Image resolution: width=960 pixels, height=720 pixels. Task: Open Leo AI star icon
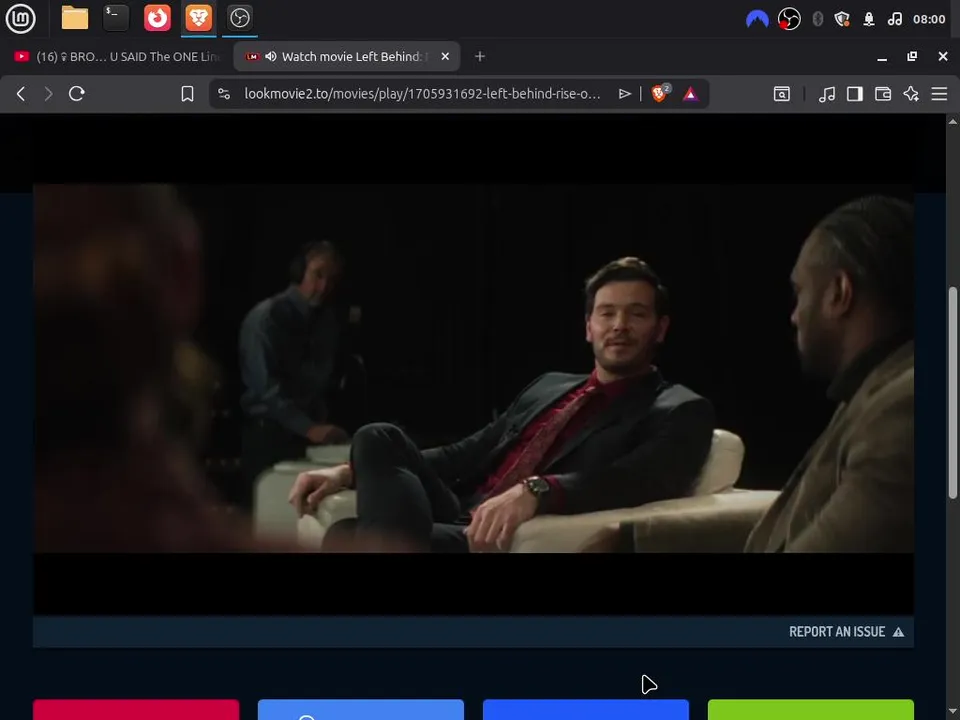coord(911,94)
